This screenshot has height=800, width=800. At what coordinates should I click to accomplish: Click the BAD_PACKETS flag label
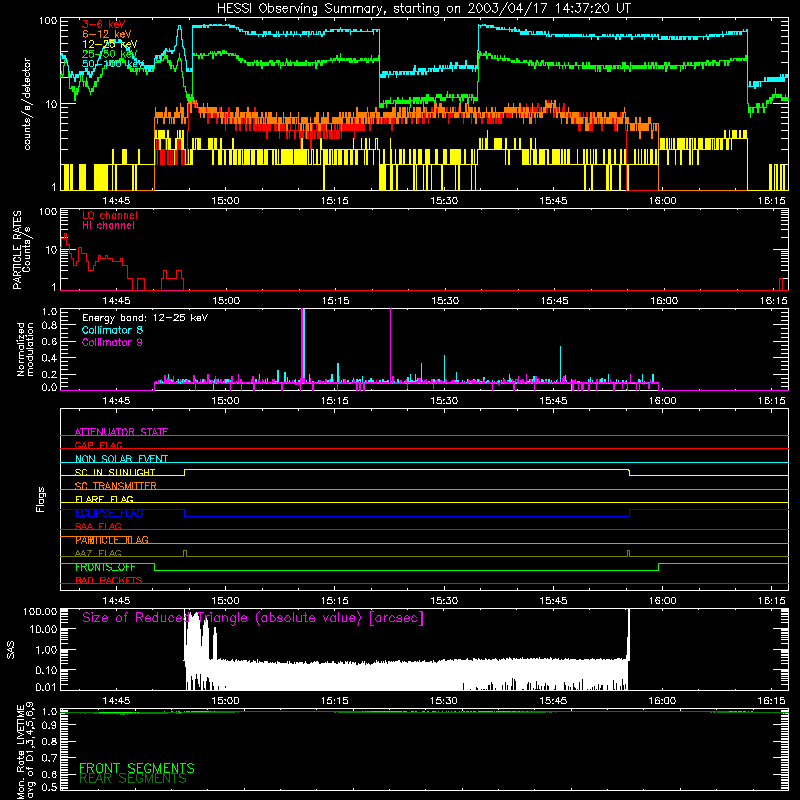click(x=109, y=580)
